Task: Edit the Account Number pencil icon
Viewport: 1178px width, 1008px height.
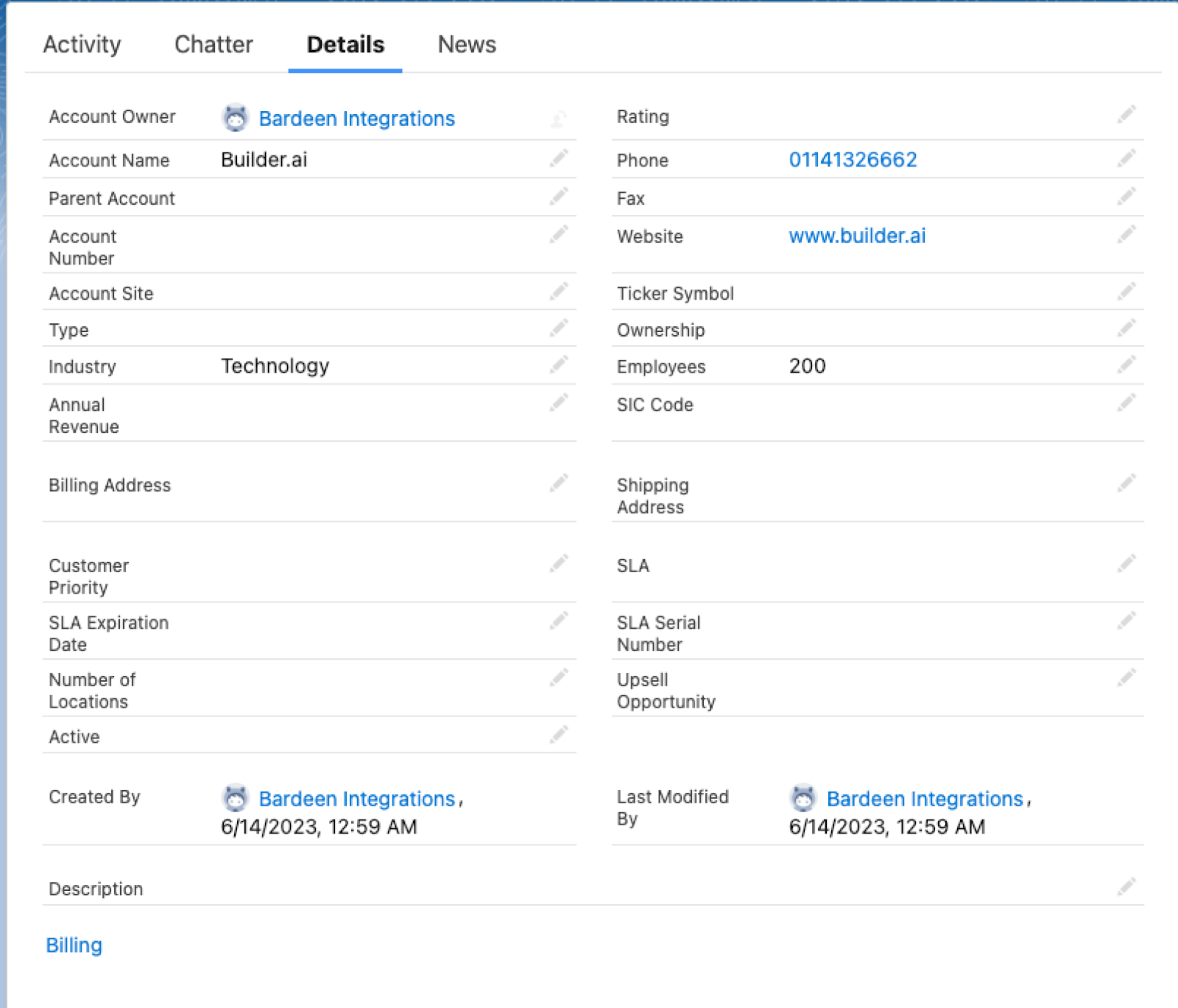Action: tap(559, 234)
